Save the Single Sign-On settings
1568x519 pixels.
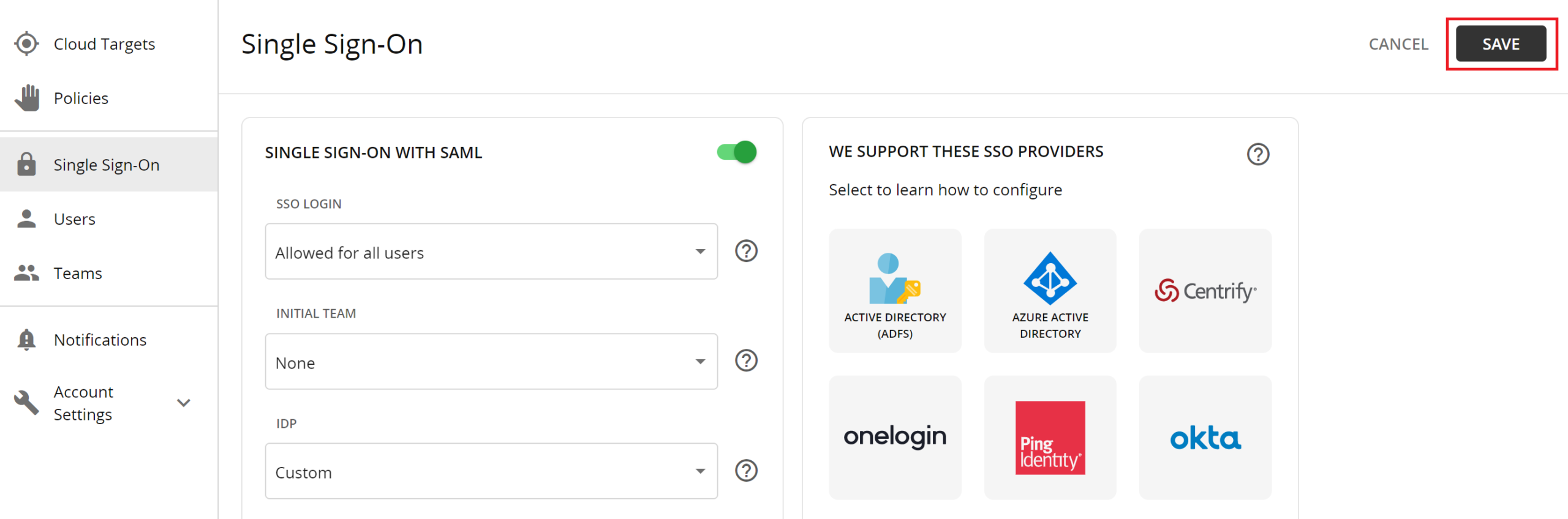point(1501,44)
